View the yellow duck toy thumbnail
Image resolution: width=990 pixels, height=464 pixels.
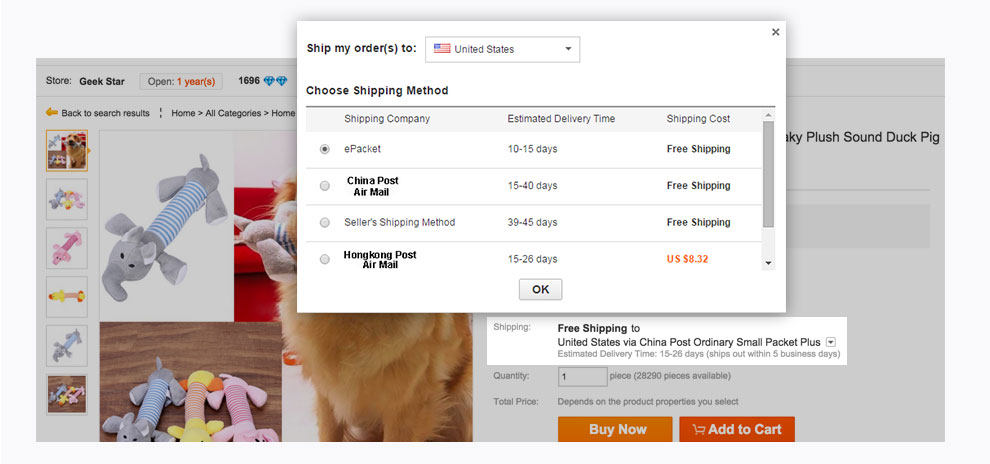tap(67, 297)
